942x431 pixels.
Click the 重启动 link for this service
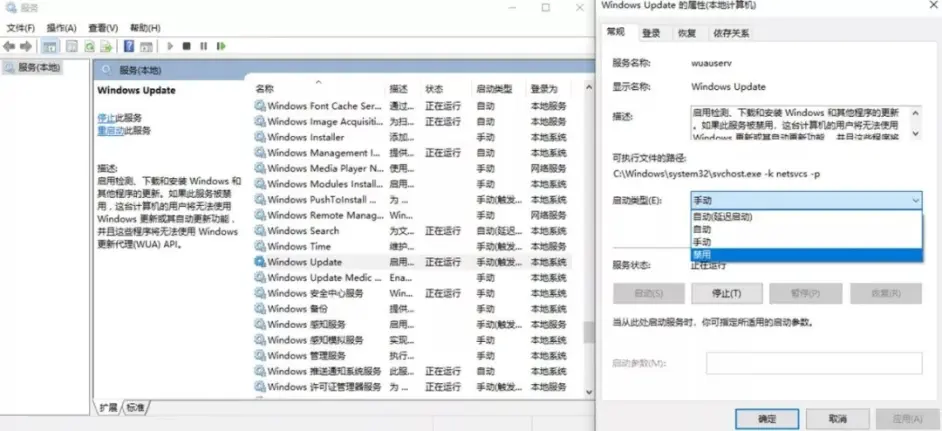[111, 130]
